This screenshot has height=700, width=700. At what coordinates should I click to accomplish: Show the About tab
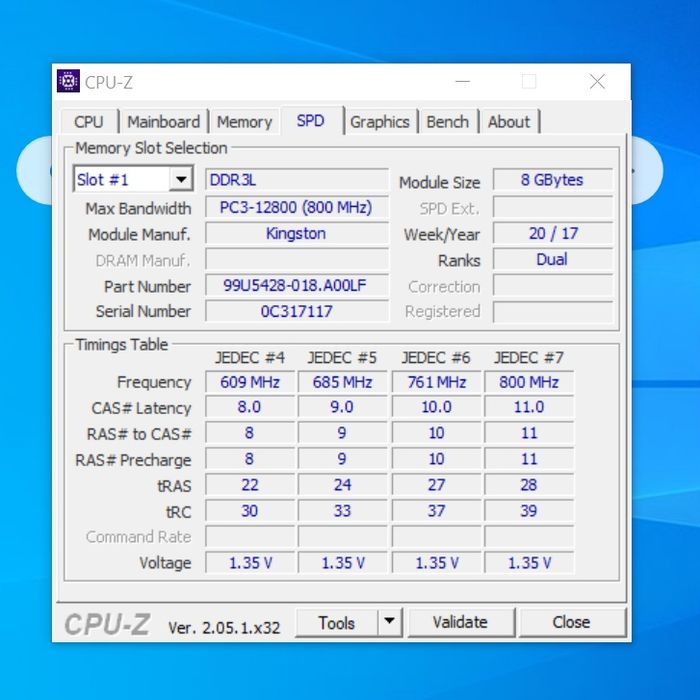pyautogui.click(x=509, y=122)
